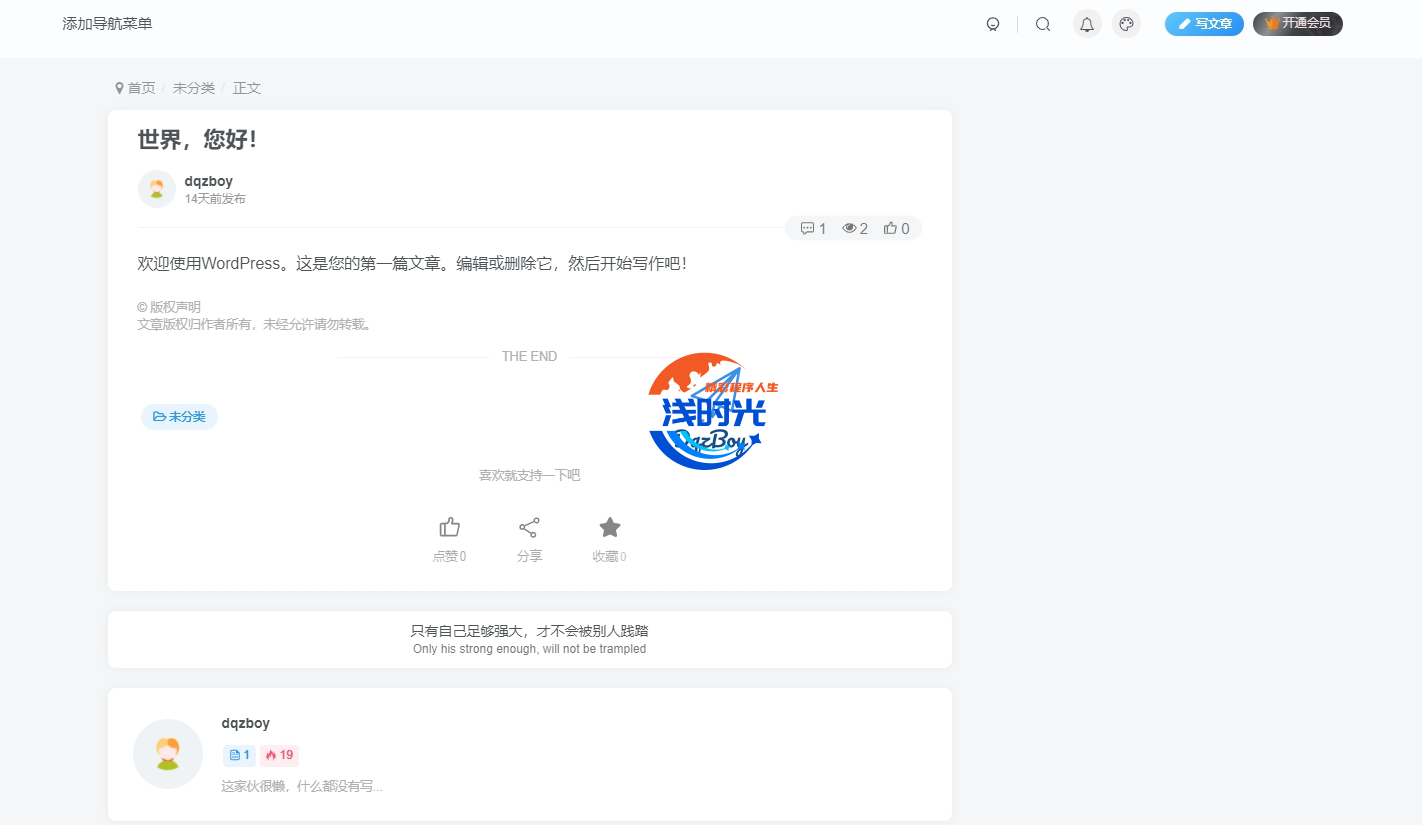Open the 添加导航菜单 menu item
Screen dimensions: 1422x825
[107, 23]
